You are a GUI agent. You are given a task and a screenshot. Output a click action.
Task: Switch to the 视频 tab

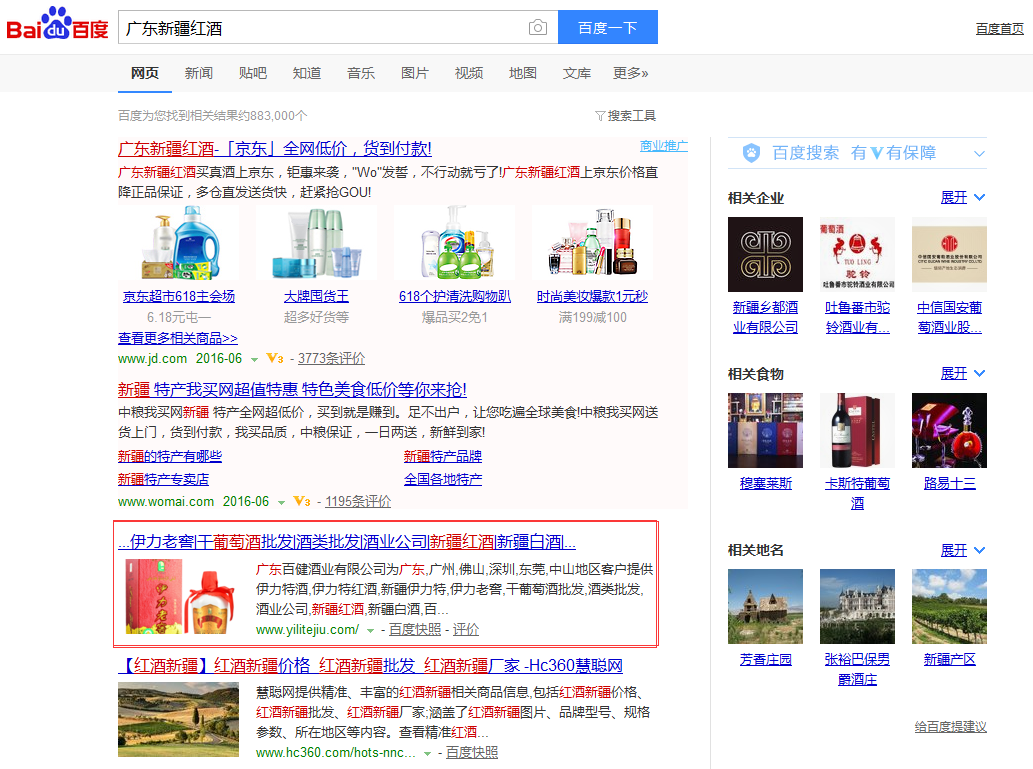pyautogui.click(x=469, y=73)
